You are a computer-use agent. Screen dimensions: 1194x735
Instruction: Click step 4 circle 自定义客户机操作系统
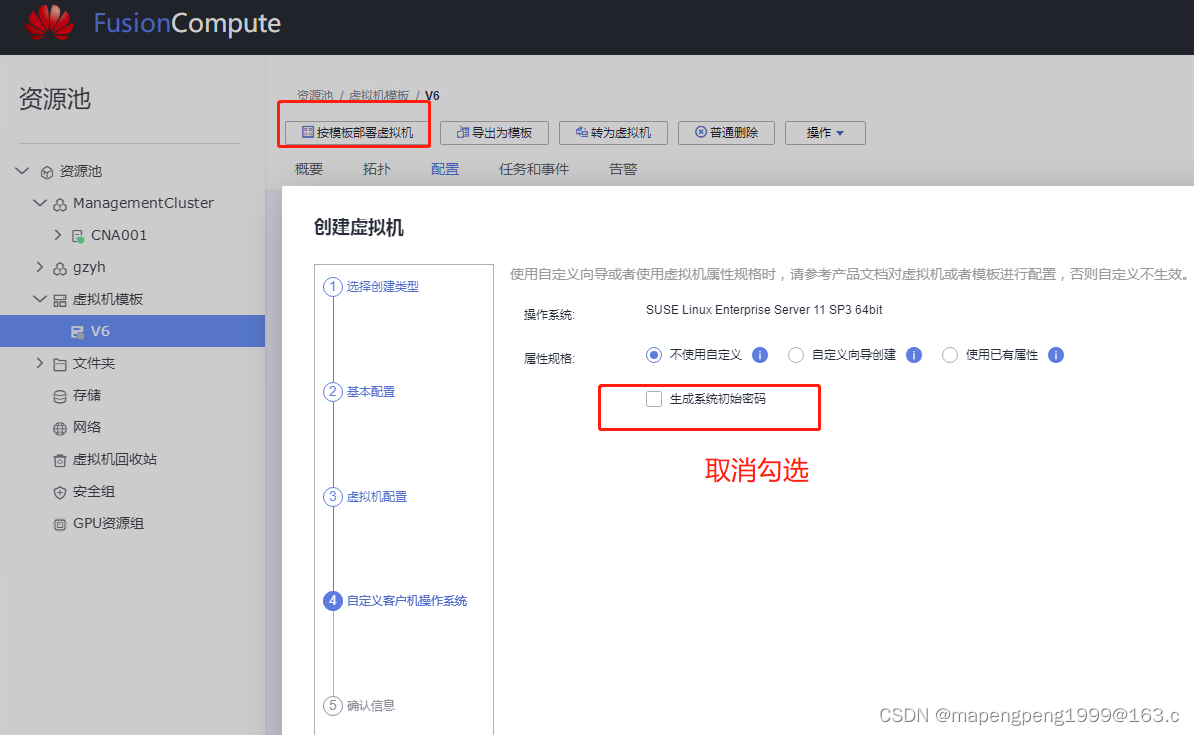[x=333, y=601]
